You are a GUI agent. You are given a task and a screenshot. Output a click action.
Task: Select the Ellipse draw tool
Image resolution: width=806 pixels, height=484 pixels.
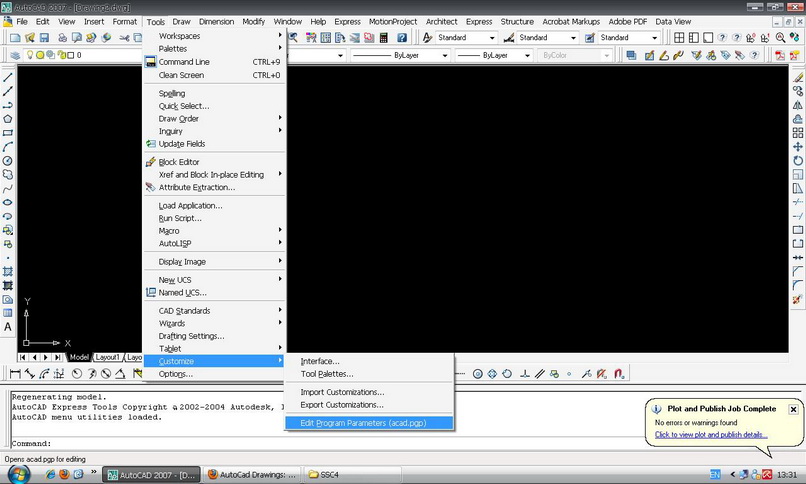pyautogui.click(x=8, y=202)
